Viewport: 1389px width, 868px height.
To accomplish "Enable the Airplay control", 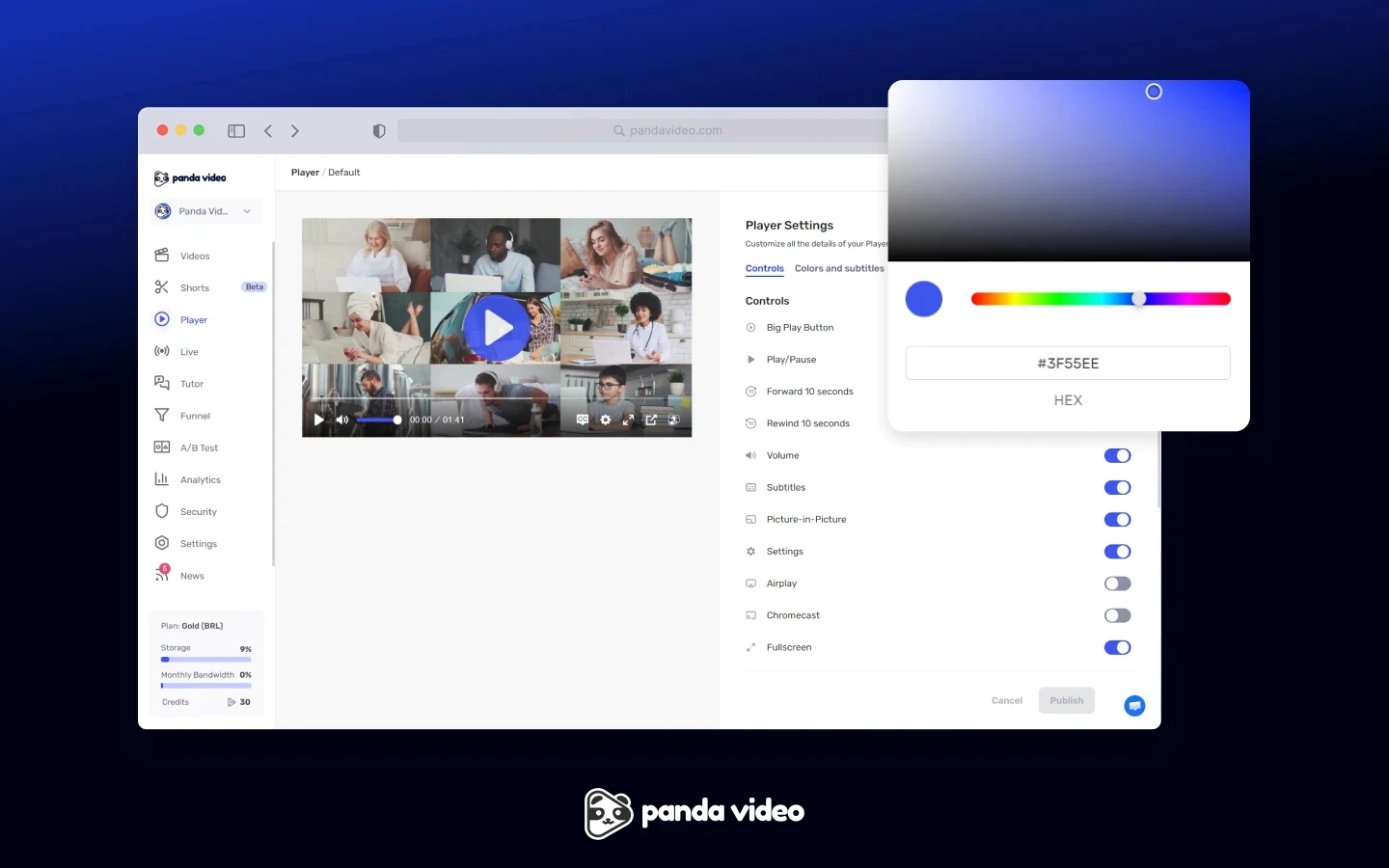I will pos(1117,583).
